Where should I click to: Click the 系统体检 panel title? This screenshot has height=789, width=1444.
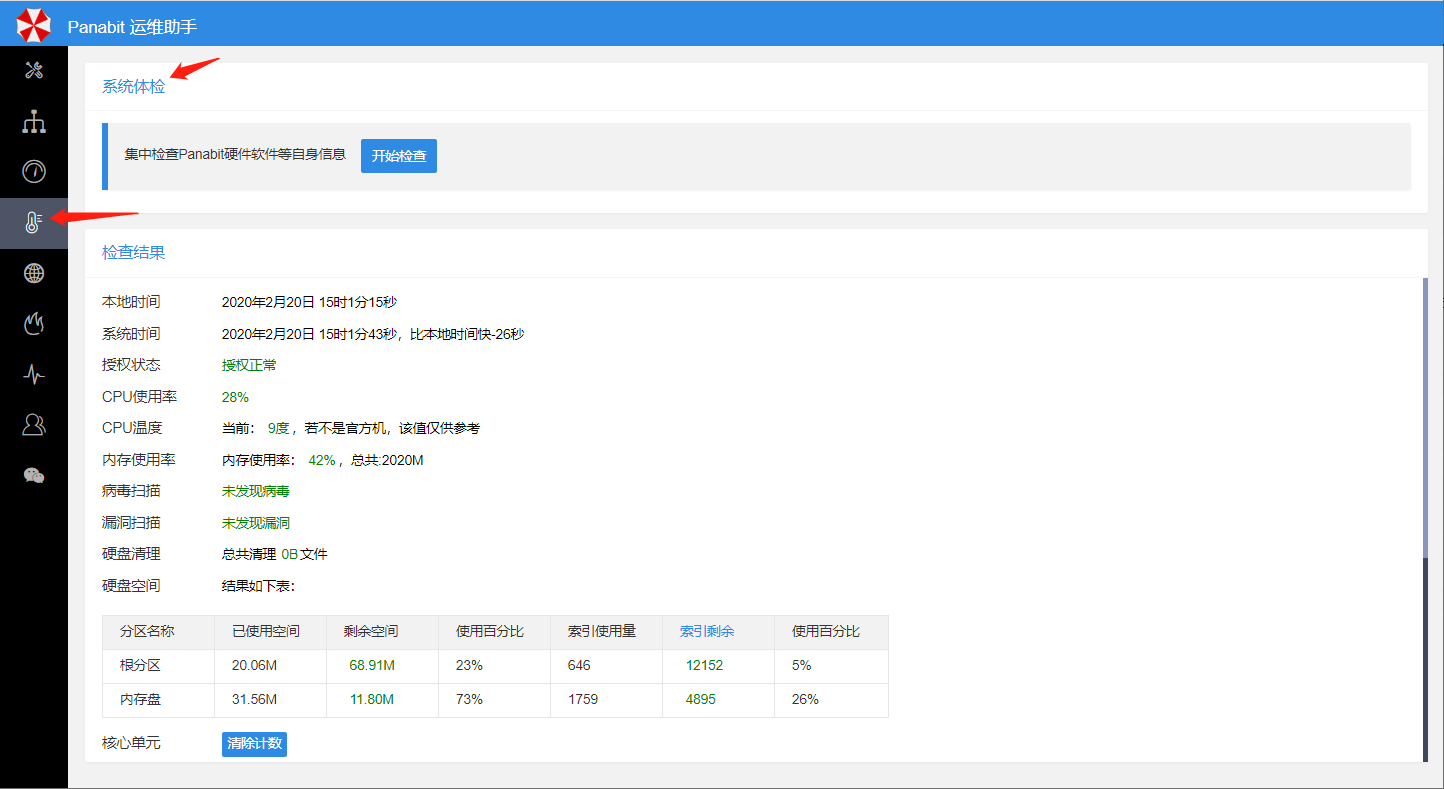click(x=133, y=87)
